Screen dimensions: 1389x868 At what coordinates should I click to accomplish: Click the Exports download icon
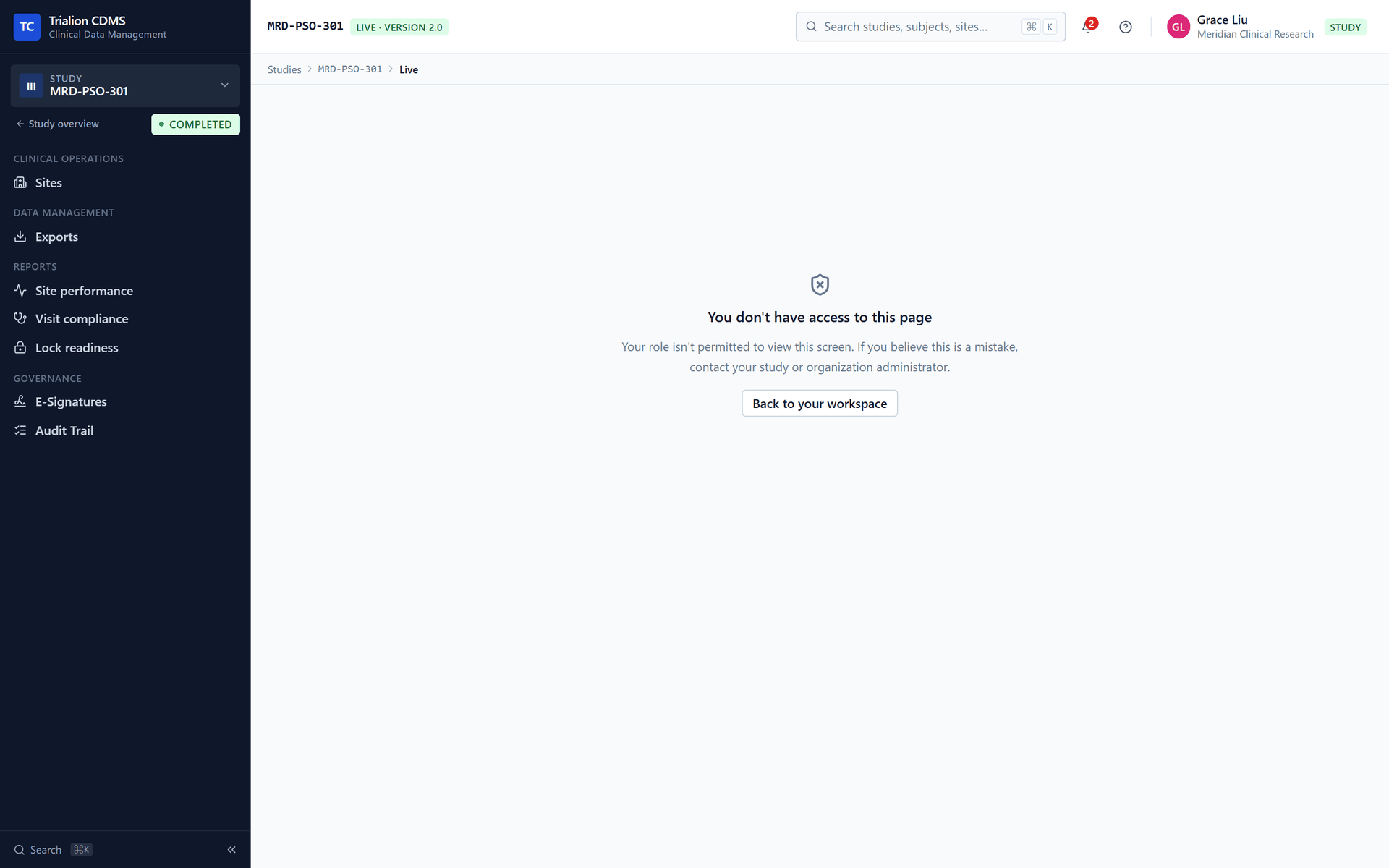tap(20, 237)
